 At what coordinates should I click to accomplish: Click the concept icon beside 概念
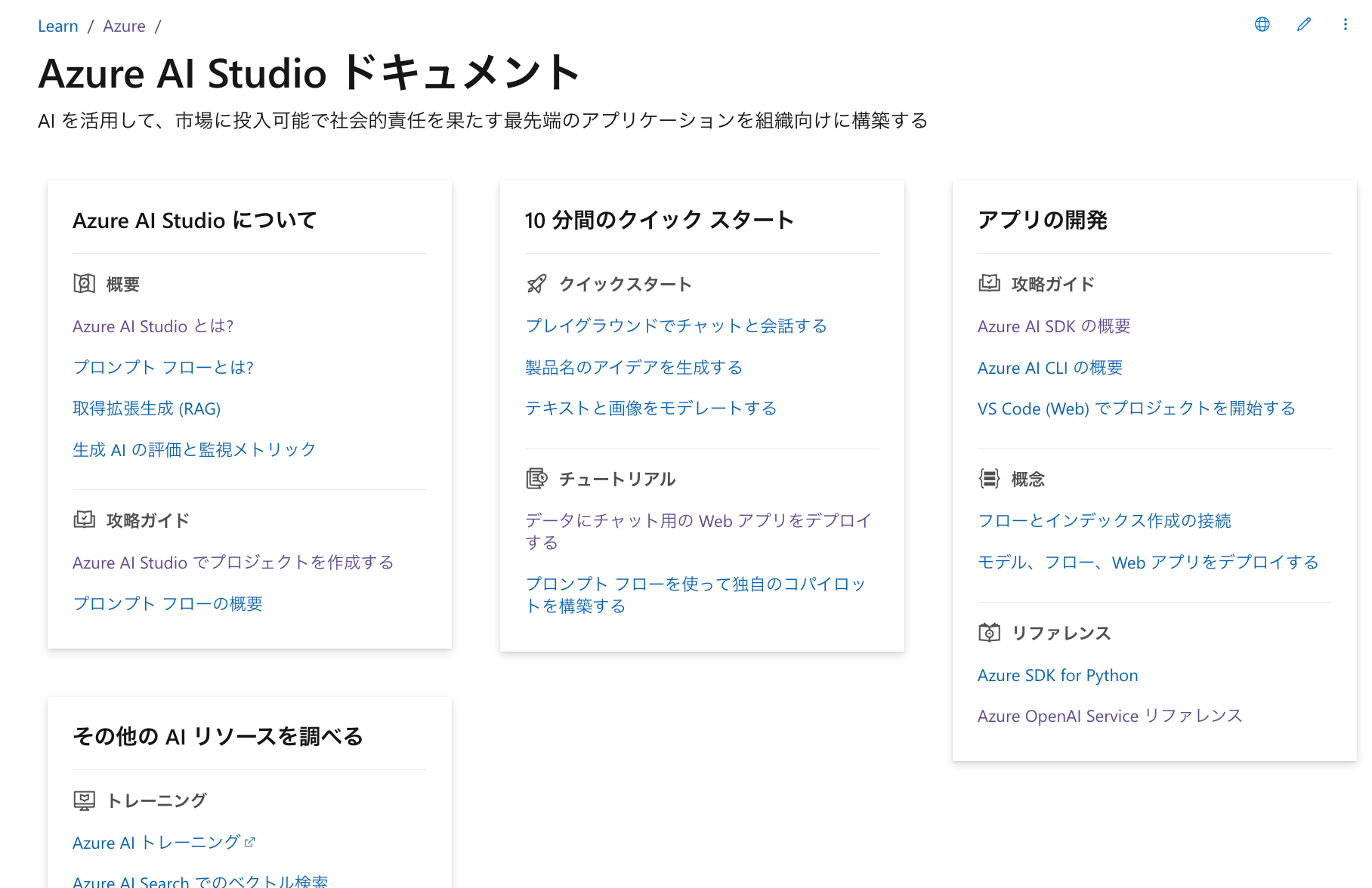989,478
